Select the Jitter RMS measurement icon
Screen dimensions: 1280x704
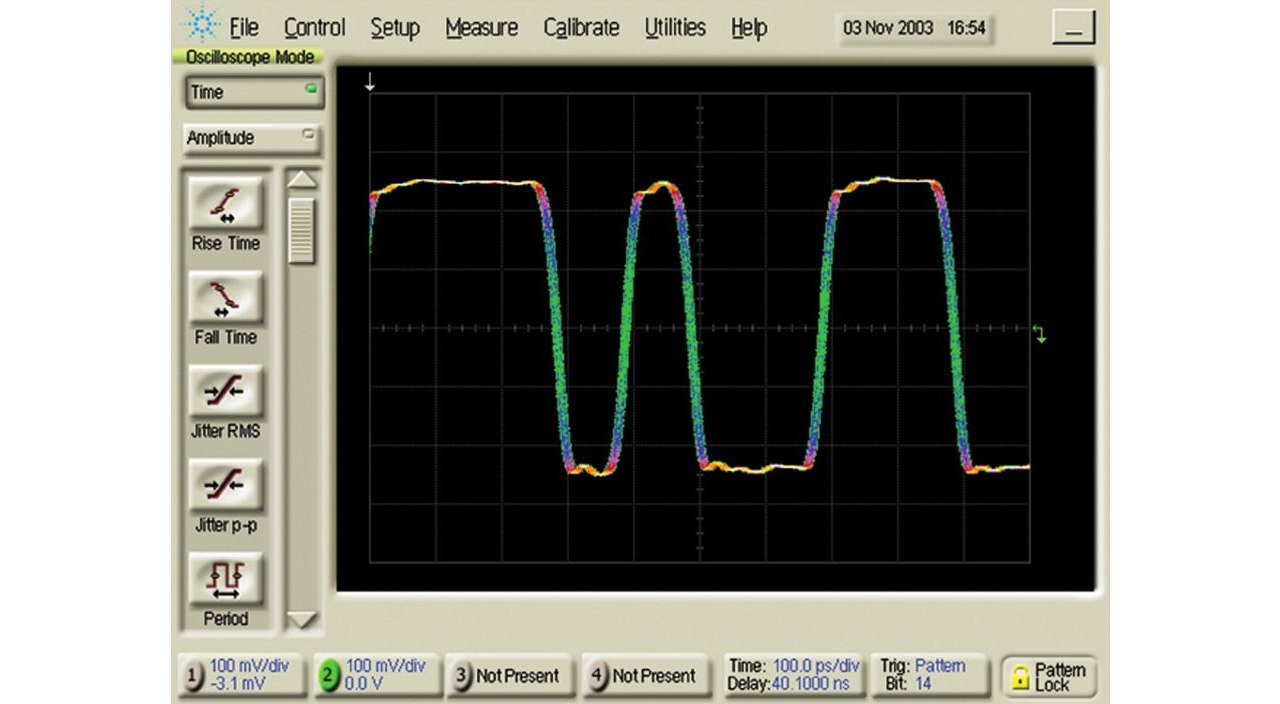[x=226, y=392]
